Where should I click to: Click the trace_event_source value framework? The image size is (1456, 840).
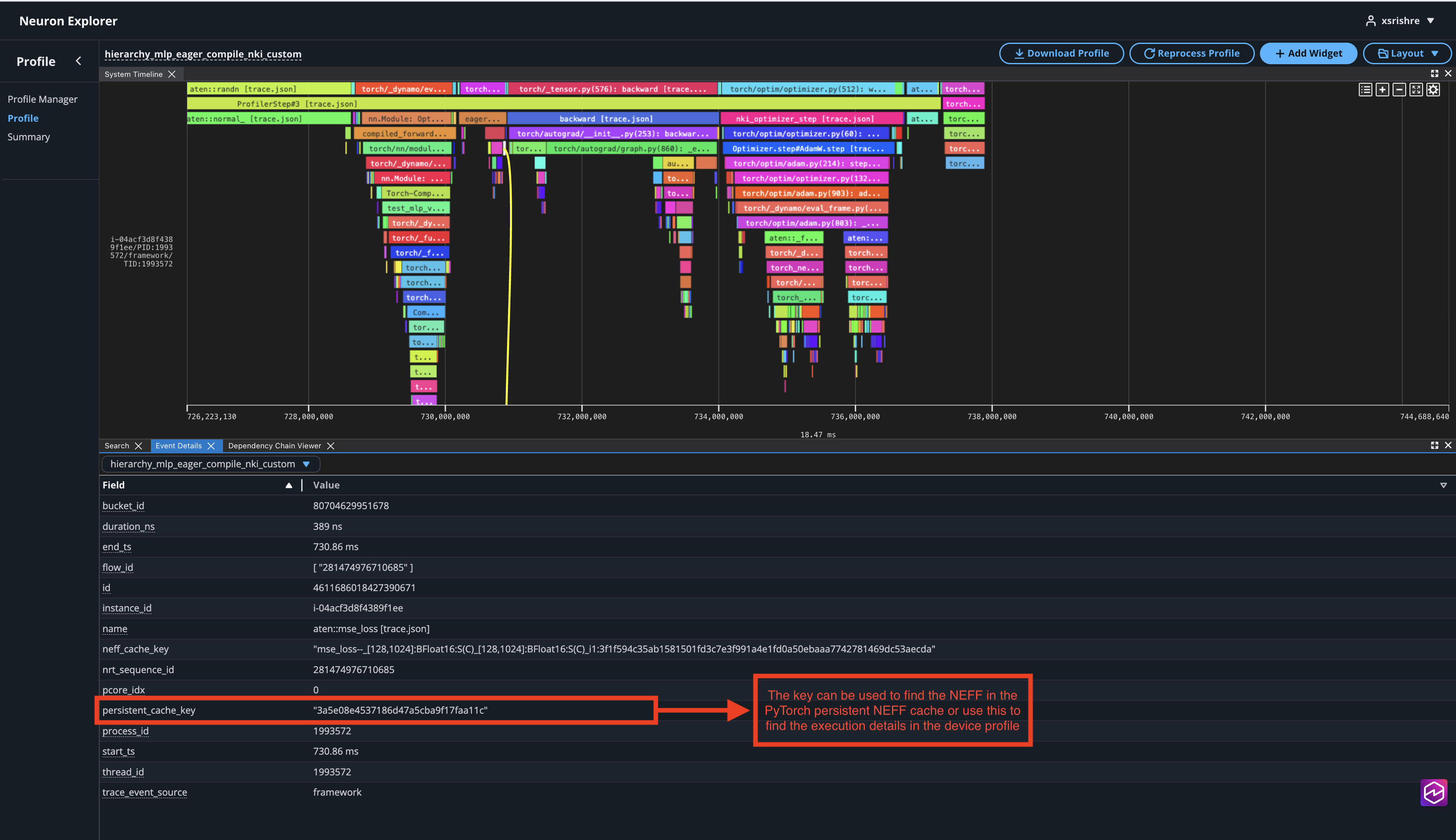coord(338,793)
